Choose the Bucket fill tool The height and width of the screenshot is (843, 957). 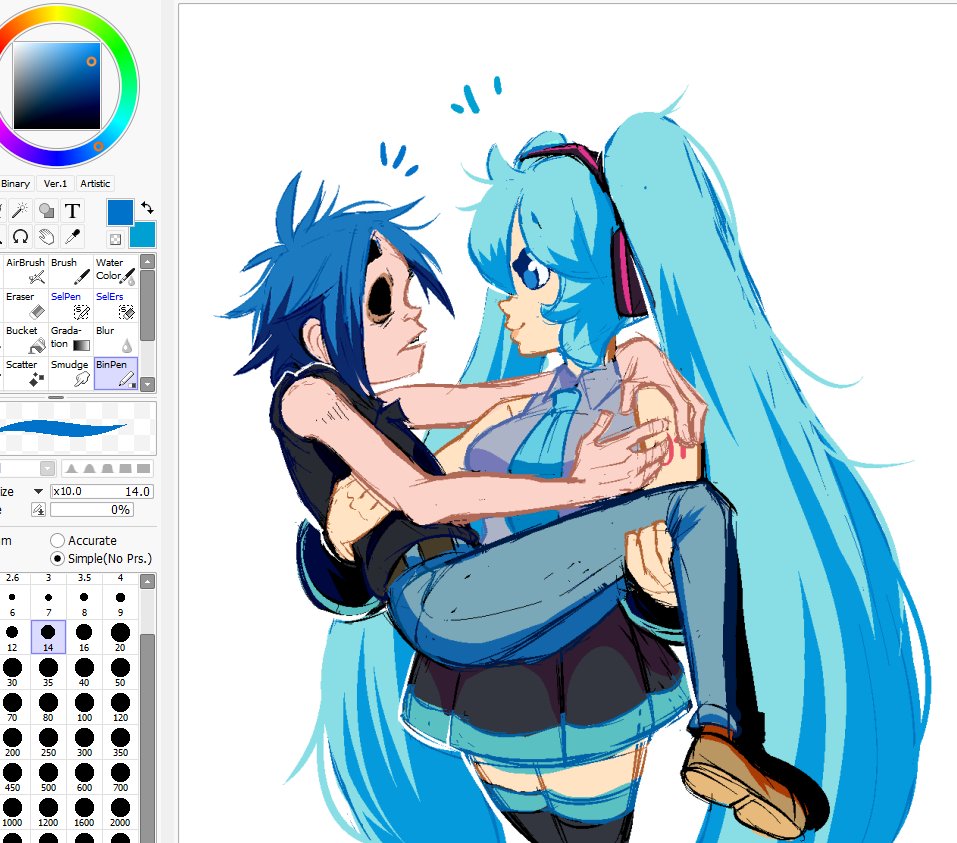[25, 339]
